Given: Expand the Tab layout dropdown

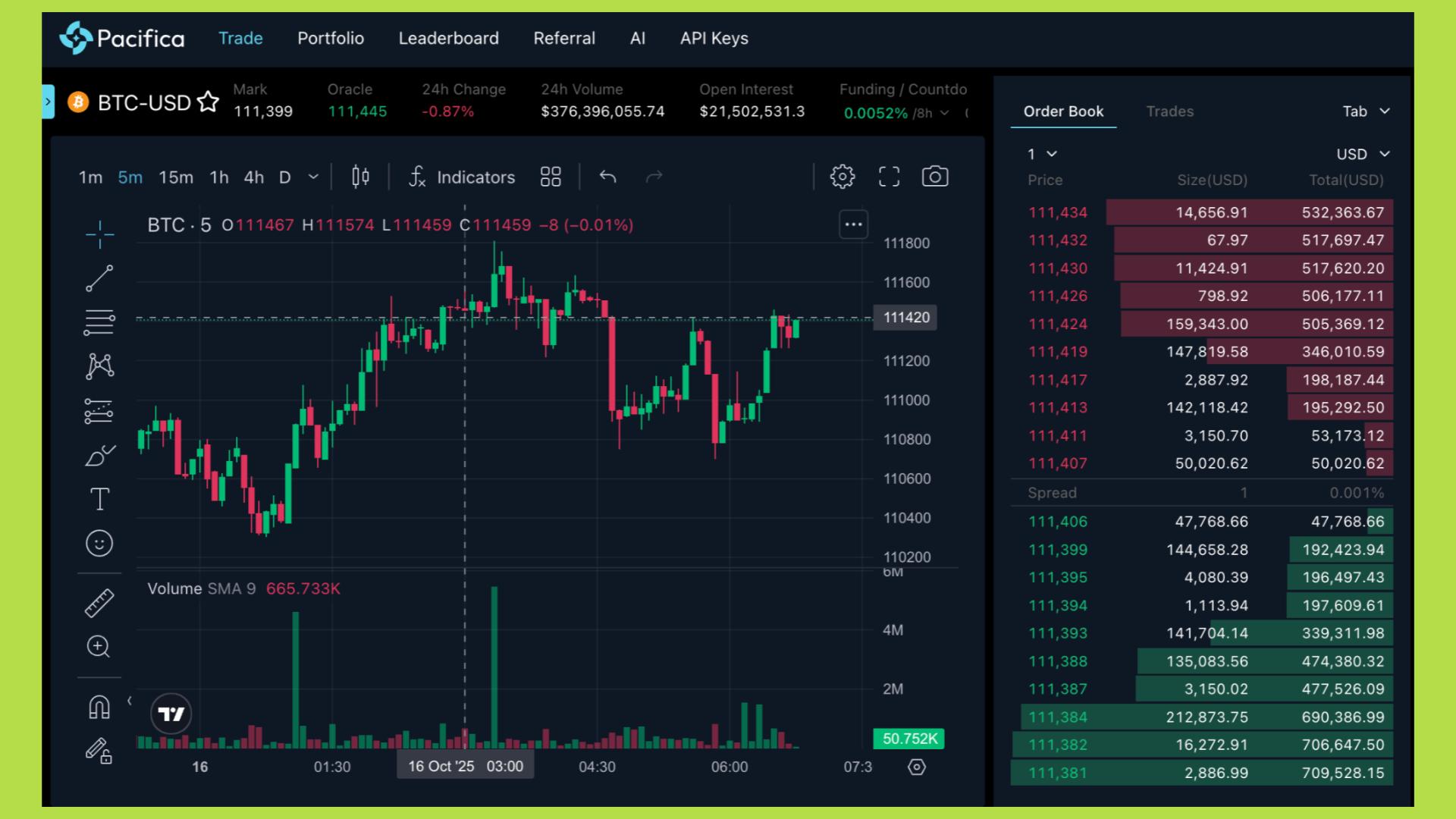Looking at the screenshot, I should 1366,111.
